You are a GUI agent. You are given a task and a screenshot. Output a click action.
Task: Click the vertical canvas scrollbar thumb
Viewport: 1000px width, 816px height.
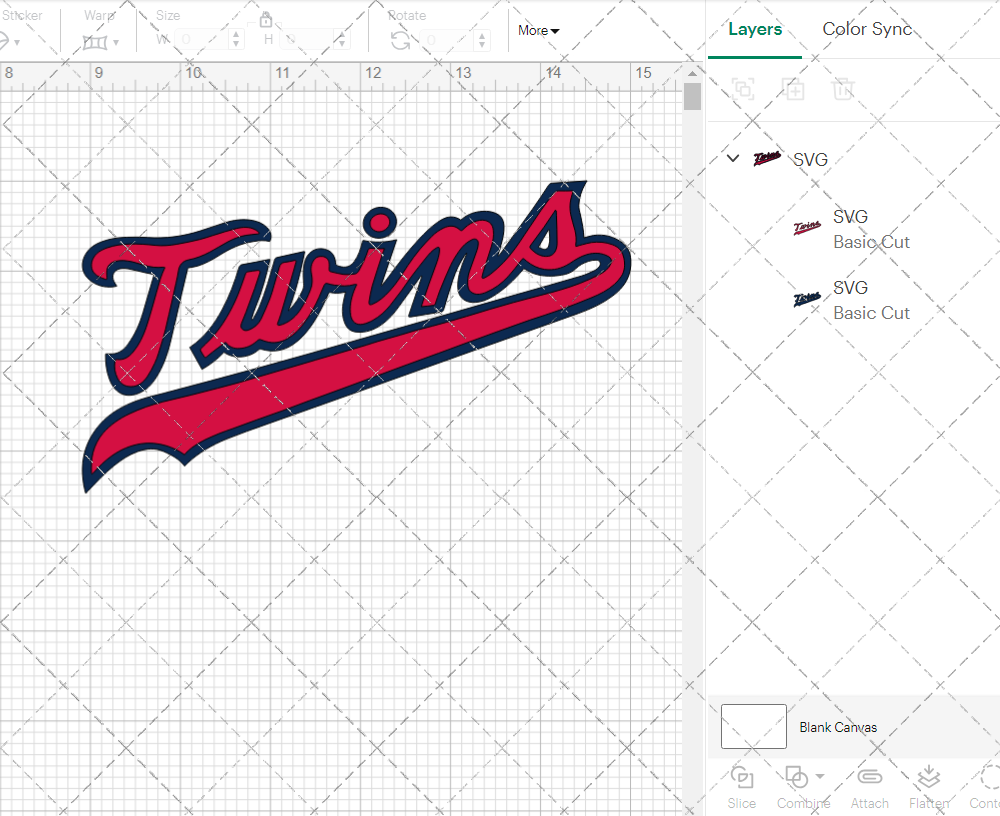[692, 97]
